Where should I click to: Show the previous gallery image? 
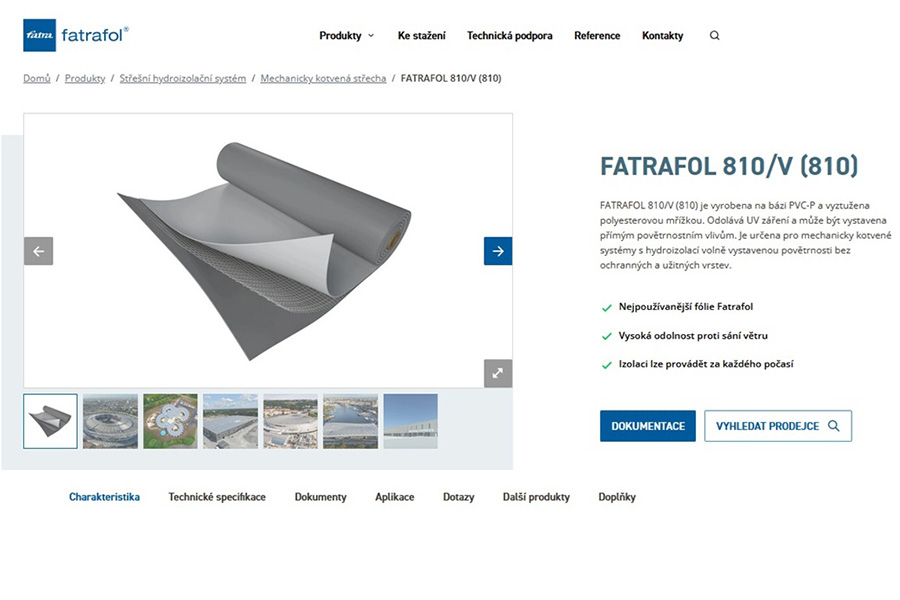pyautogui.click(x=38, y=251)
